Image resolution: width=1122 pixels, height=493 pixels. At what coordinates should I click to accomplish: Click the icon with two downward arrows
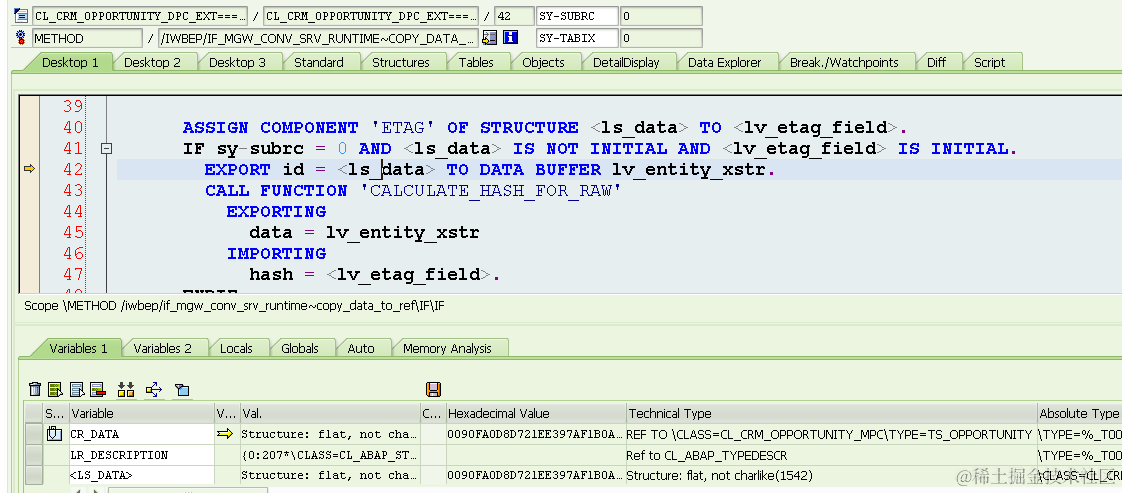[126, 389]
